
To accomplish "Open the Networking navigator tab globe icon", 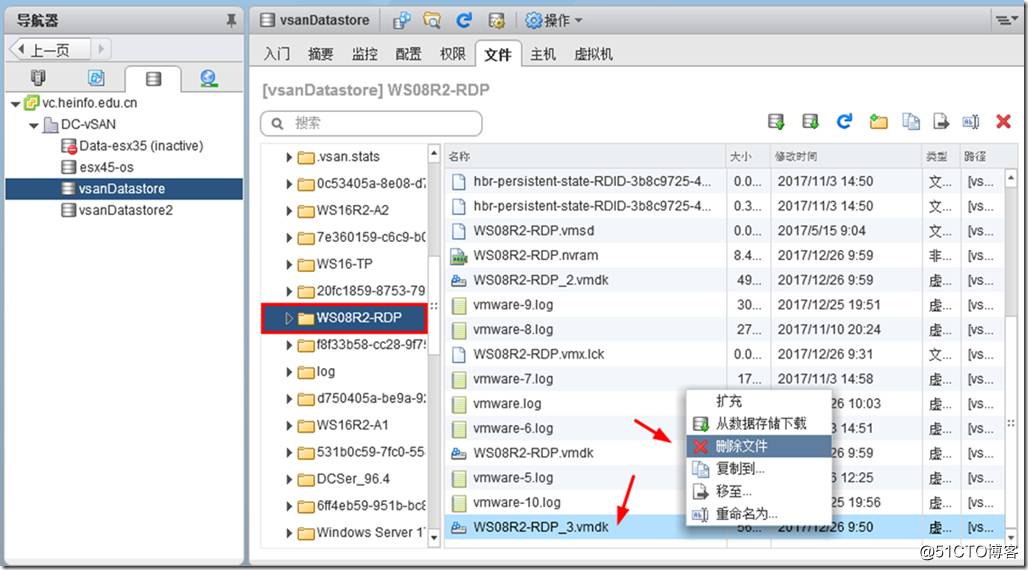I will [x=208, y=78].
